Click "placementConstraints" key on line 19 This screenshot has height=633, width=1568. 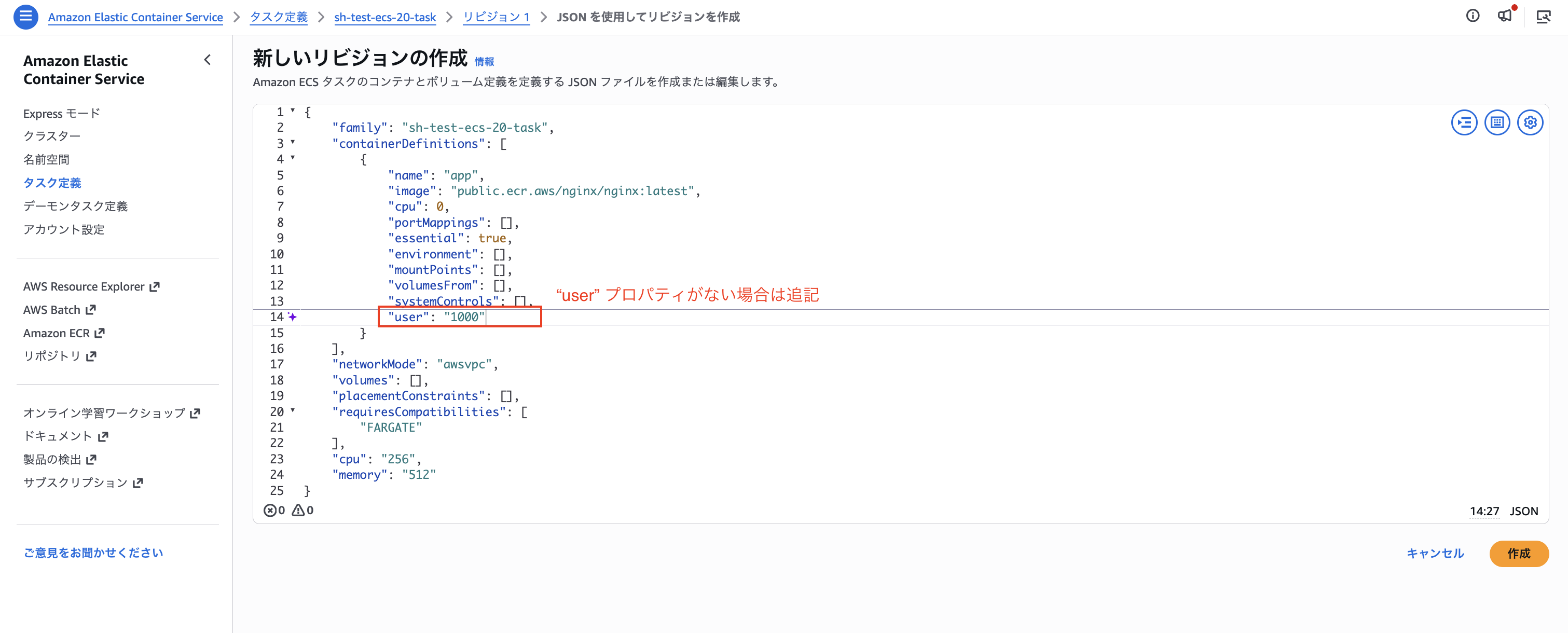[408, 395]
